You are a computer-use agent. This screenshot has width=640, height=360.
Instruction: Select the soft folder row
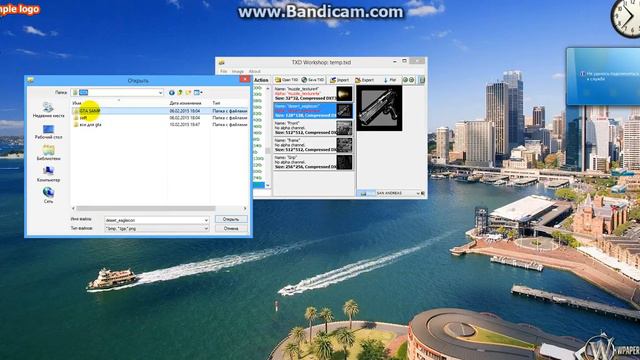(x=160, y=118)
